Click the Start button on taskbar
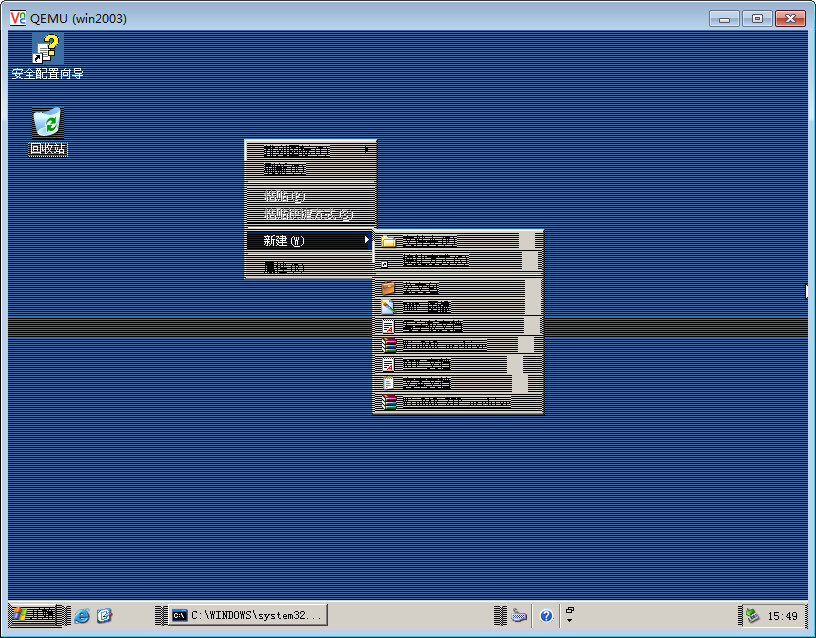816x638 pixels. [x=35, y=615]
